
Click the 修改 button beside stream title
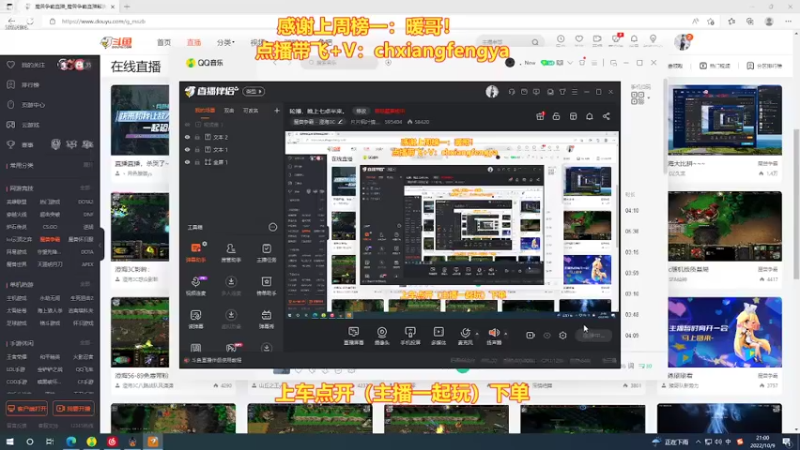361,111
